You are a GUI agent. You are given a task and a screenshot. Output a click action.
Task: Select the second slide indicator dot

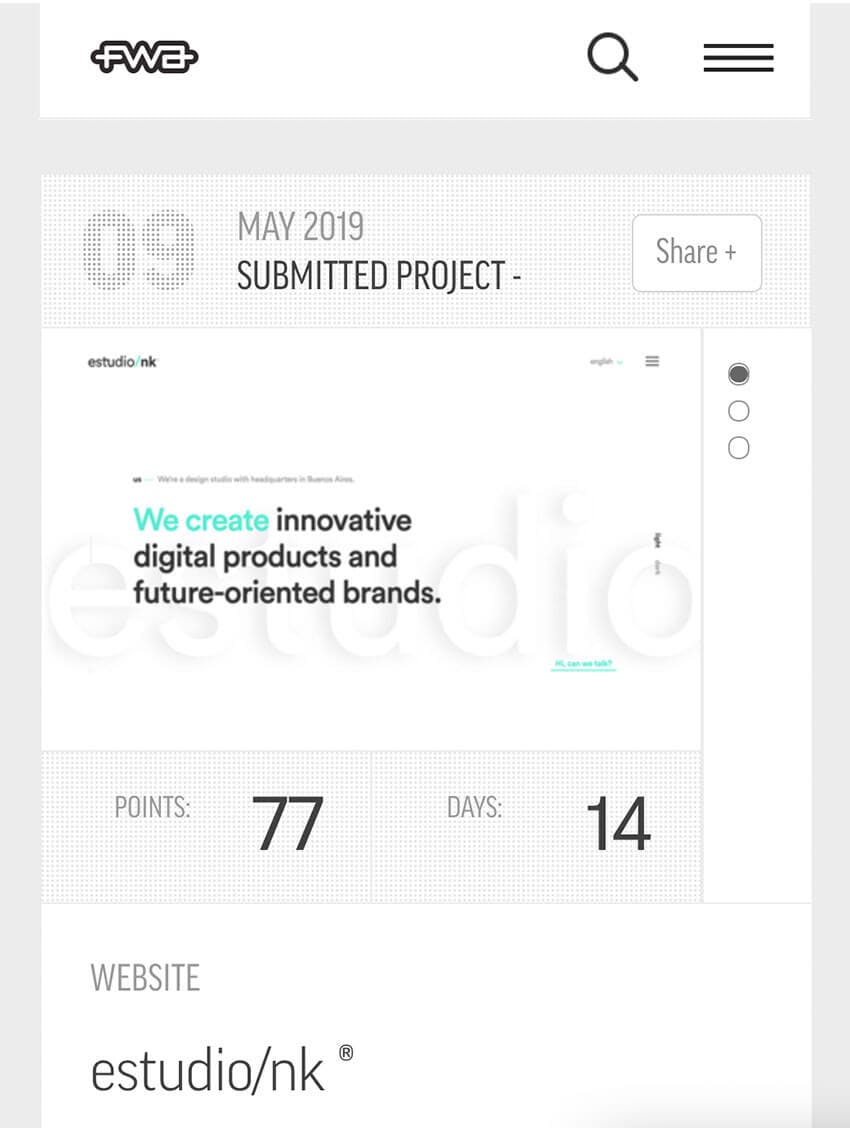[738, 411]
